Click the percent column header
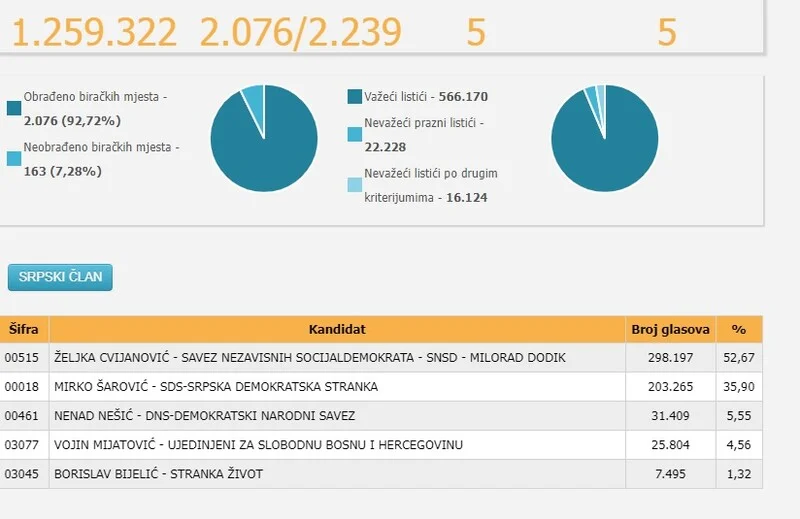The image size is (800, 519). pyautogui.click(x=739, y=329)
